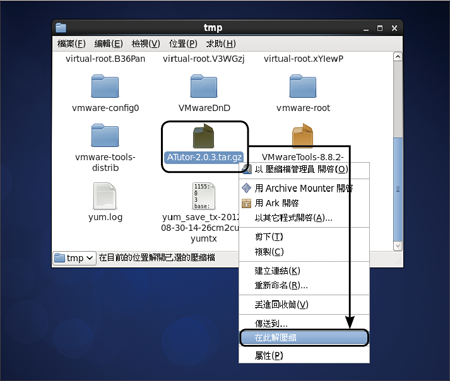This screenshot has width=450, height=381.
Task: Select 複製(C) in context menu
Action: tap(304, 252)
